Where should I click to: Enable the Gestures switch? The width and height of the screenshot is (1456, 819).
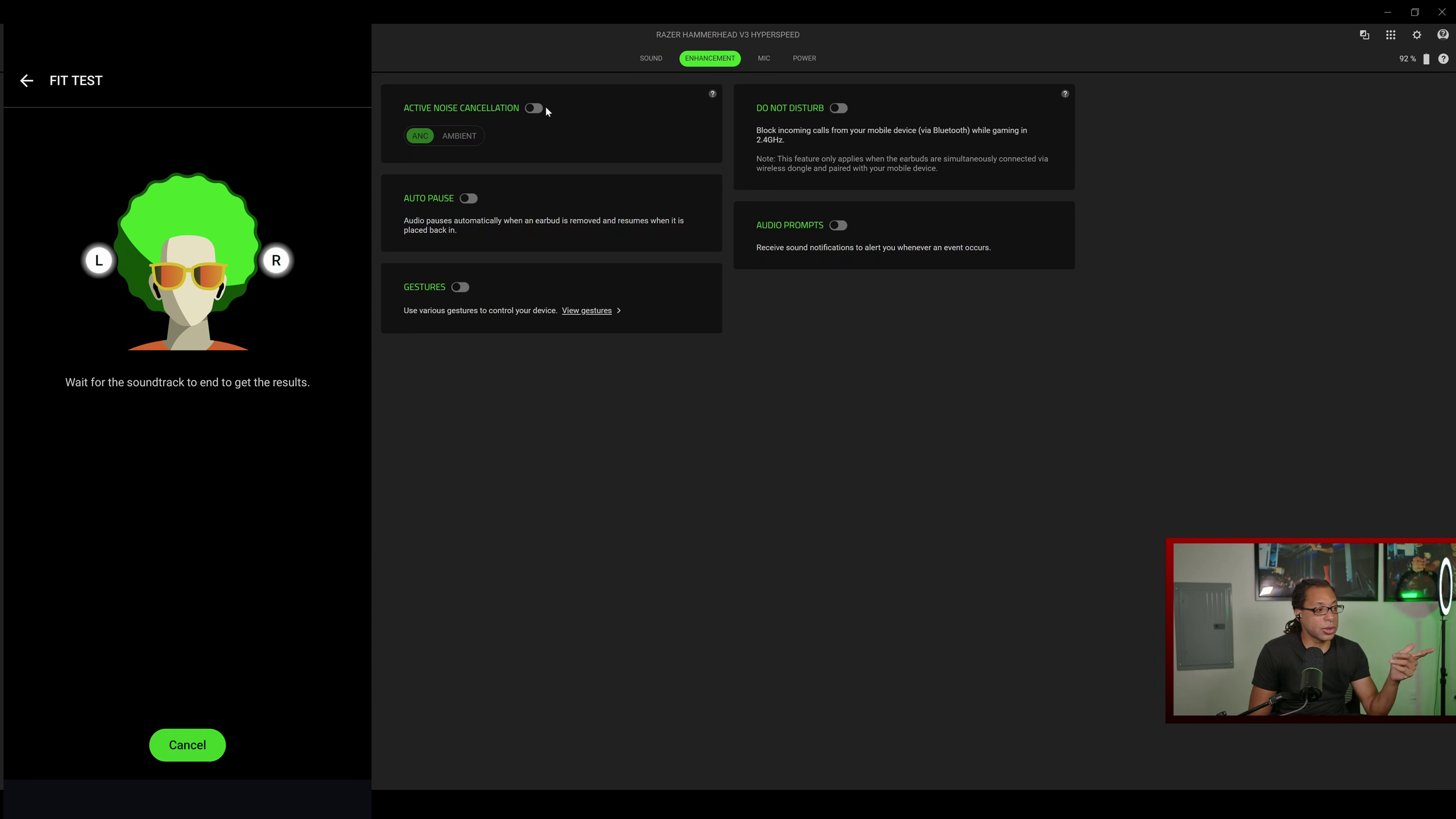(x=460, y=287)
